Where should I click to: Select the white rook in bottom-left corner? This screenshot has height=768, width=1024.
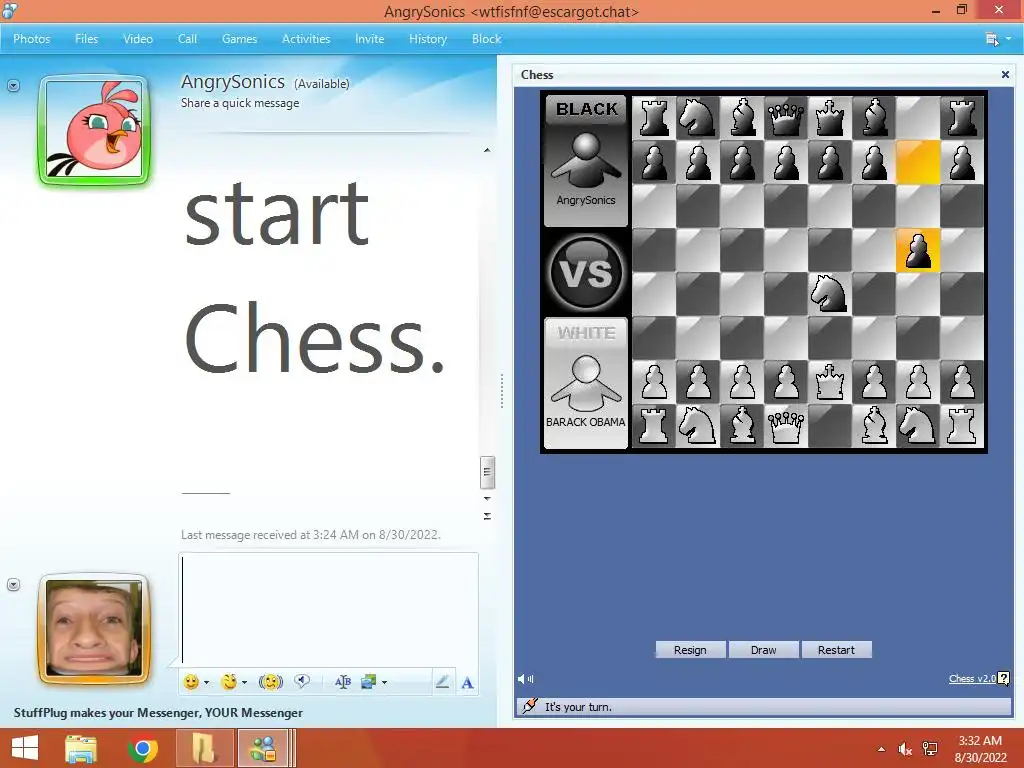(x=654, y=426)
